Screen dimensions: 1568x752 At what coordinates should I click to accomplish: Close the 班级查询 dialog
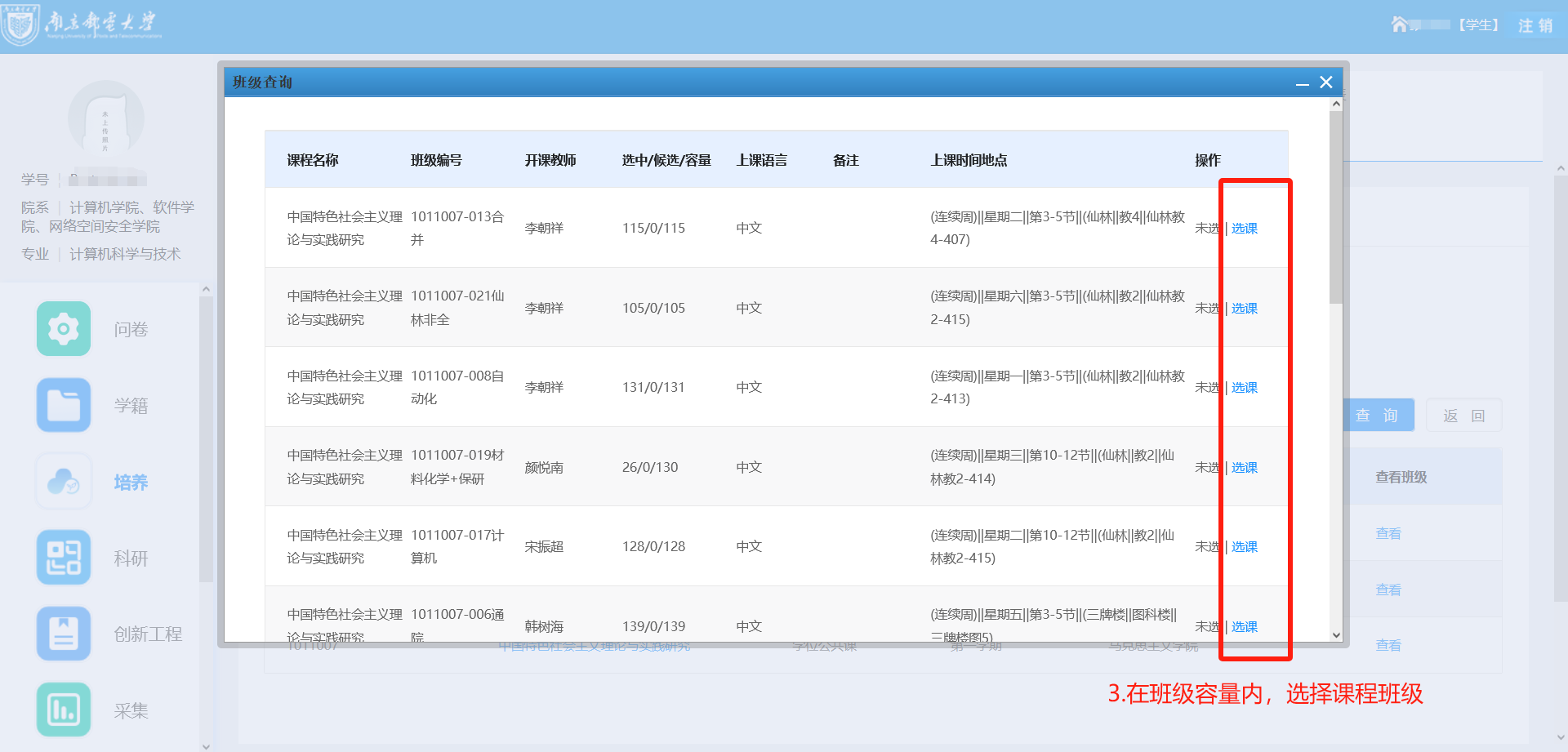(x=1326, y=82)
